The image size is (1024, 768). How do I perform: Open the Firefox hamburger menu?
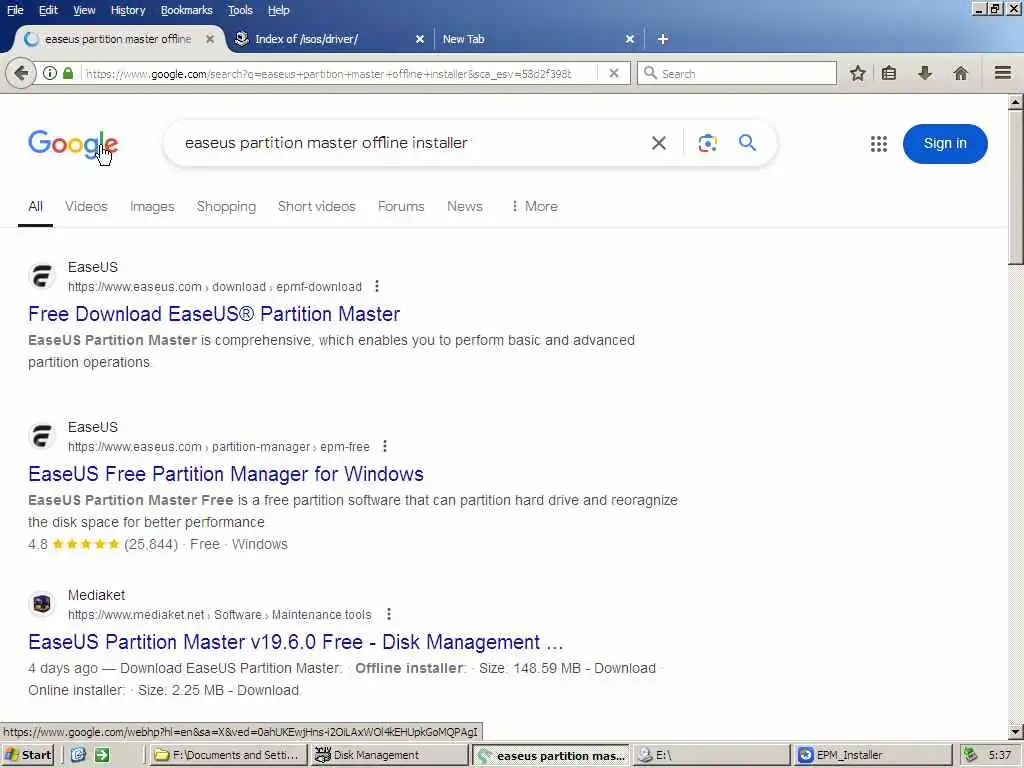coord(1003,73)
